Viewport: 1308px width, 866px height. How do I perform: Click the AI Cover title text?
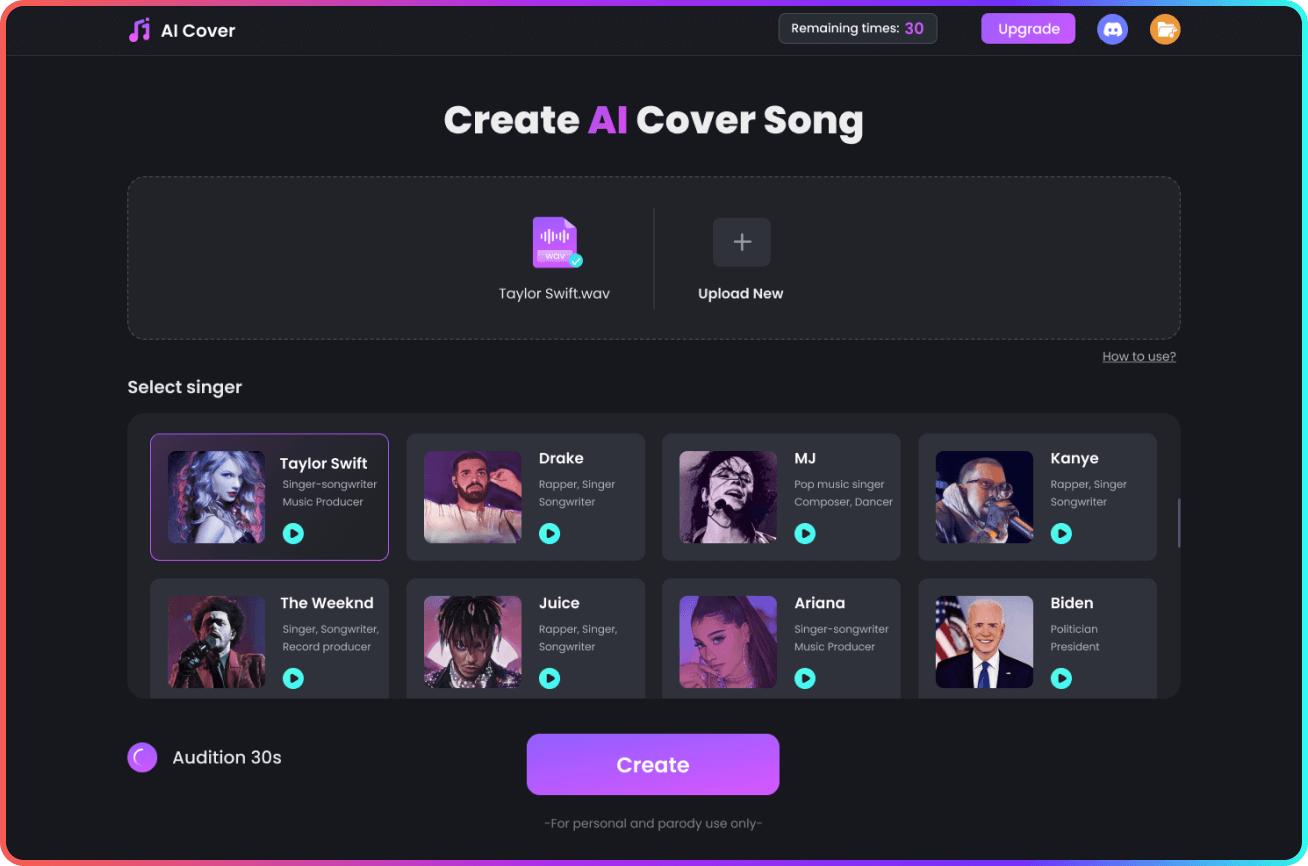[x=198, y=31]
